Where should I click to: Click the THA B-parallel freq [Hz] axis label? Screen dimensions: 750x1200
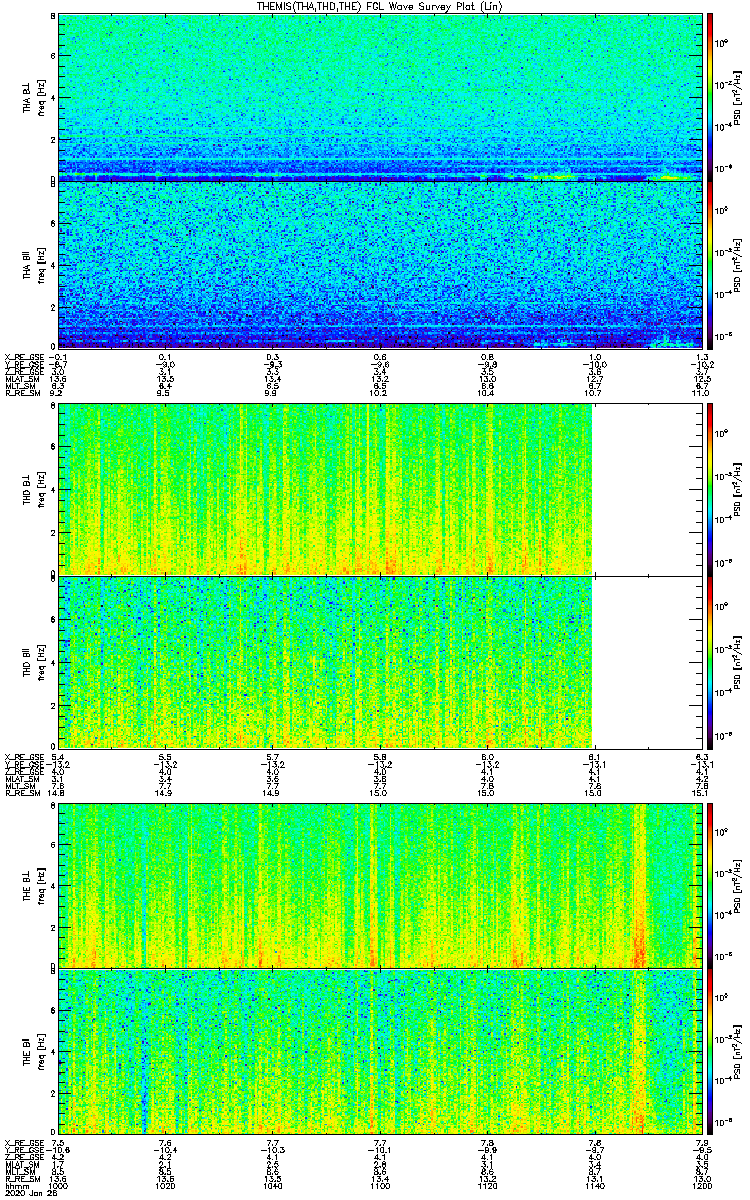click(x=41, y=264)
